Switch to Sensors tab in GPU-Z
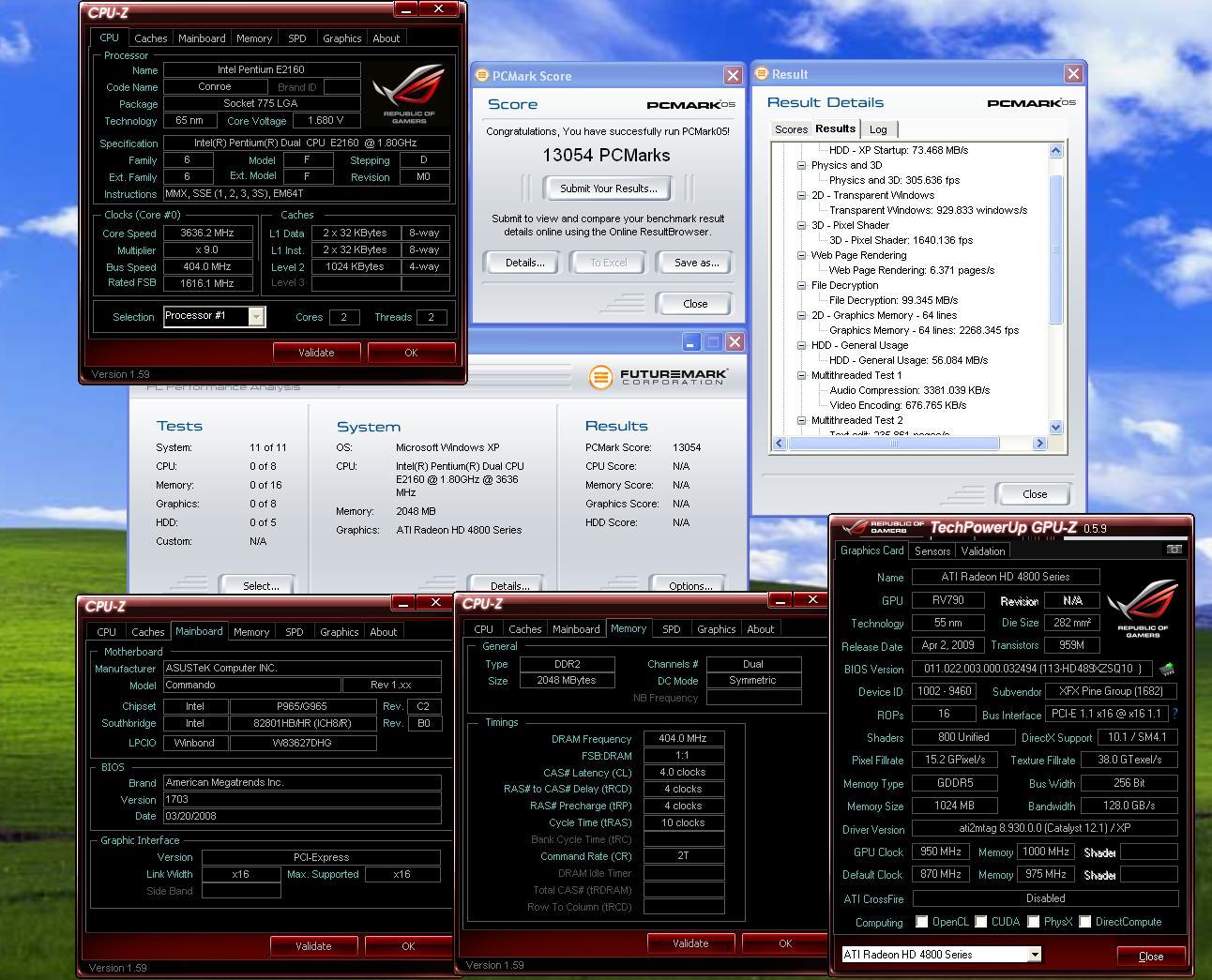 pyautogui.click(x=932, y=551)
